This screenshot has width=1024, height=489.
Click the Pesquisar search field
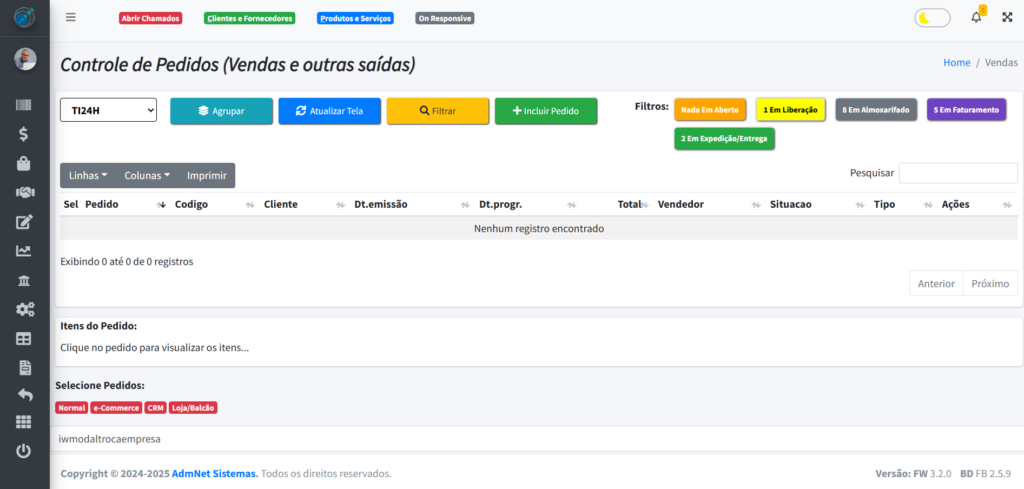957,173
